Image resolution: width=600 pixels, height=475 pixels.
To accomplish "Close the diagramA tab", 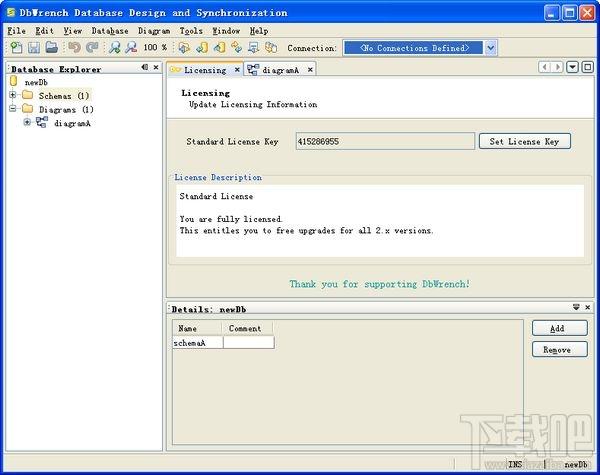I will tap(310, 70).
